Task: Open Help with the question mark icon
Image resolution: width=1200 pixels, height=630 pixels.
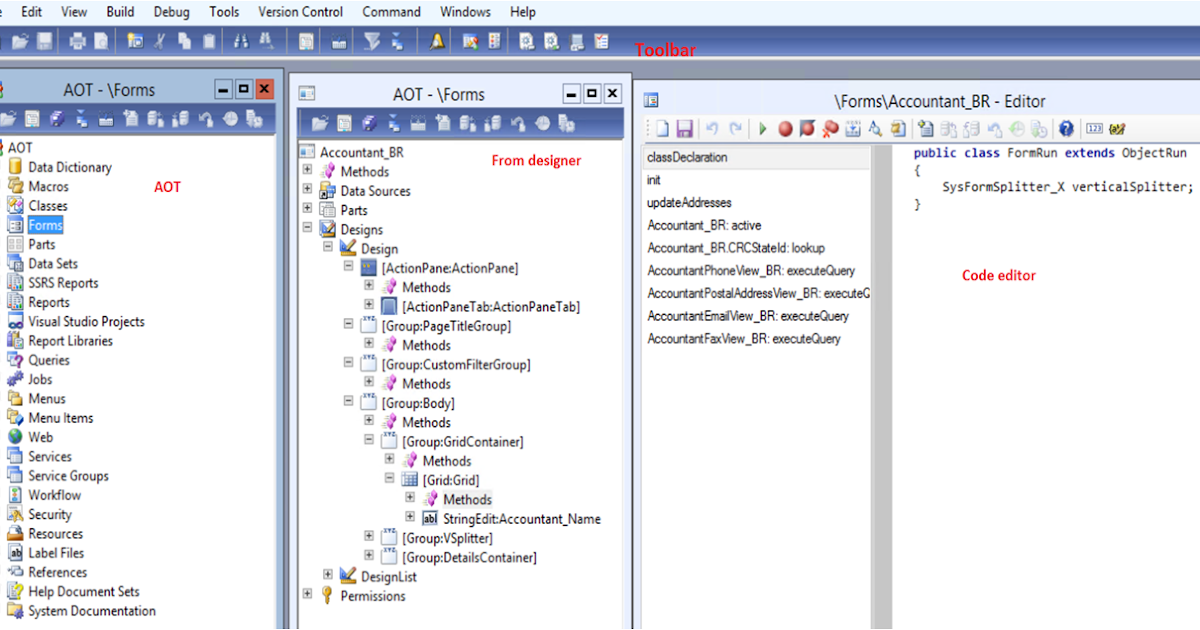Action: [x=1066, y=128]
